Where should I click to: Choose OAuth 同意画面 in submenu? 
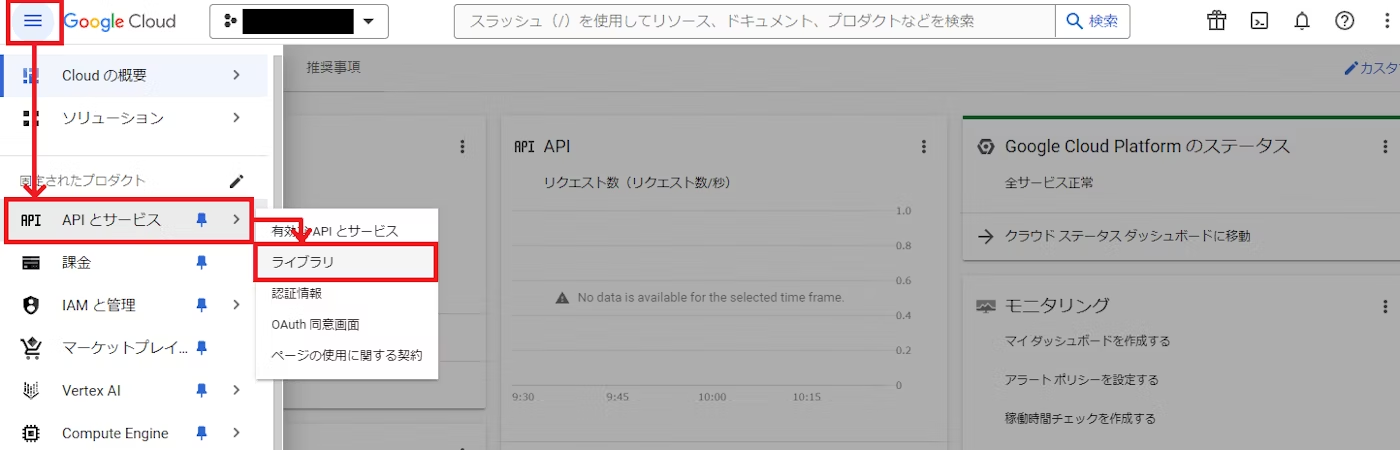347,324
